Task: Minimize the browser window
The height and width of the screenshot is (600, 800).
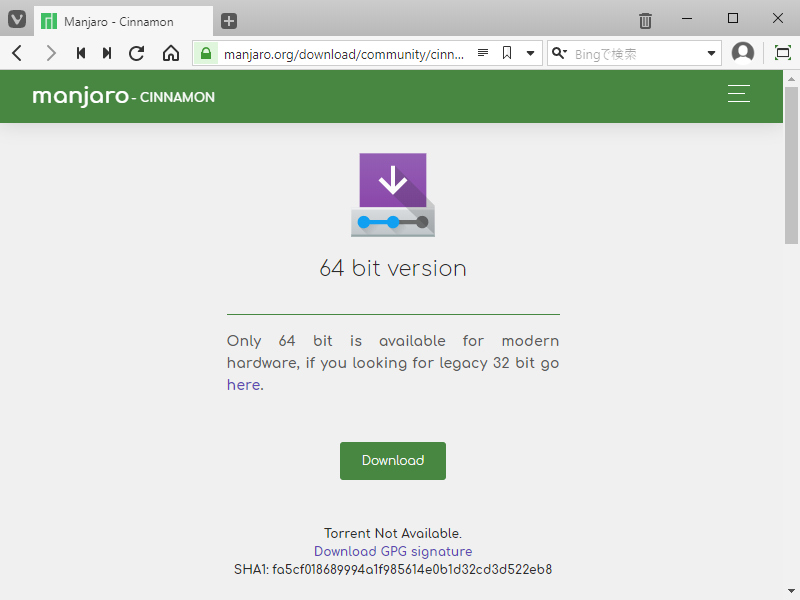Action: point(687,18)
